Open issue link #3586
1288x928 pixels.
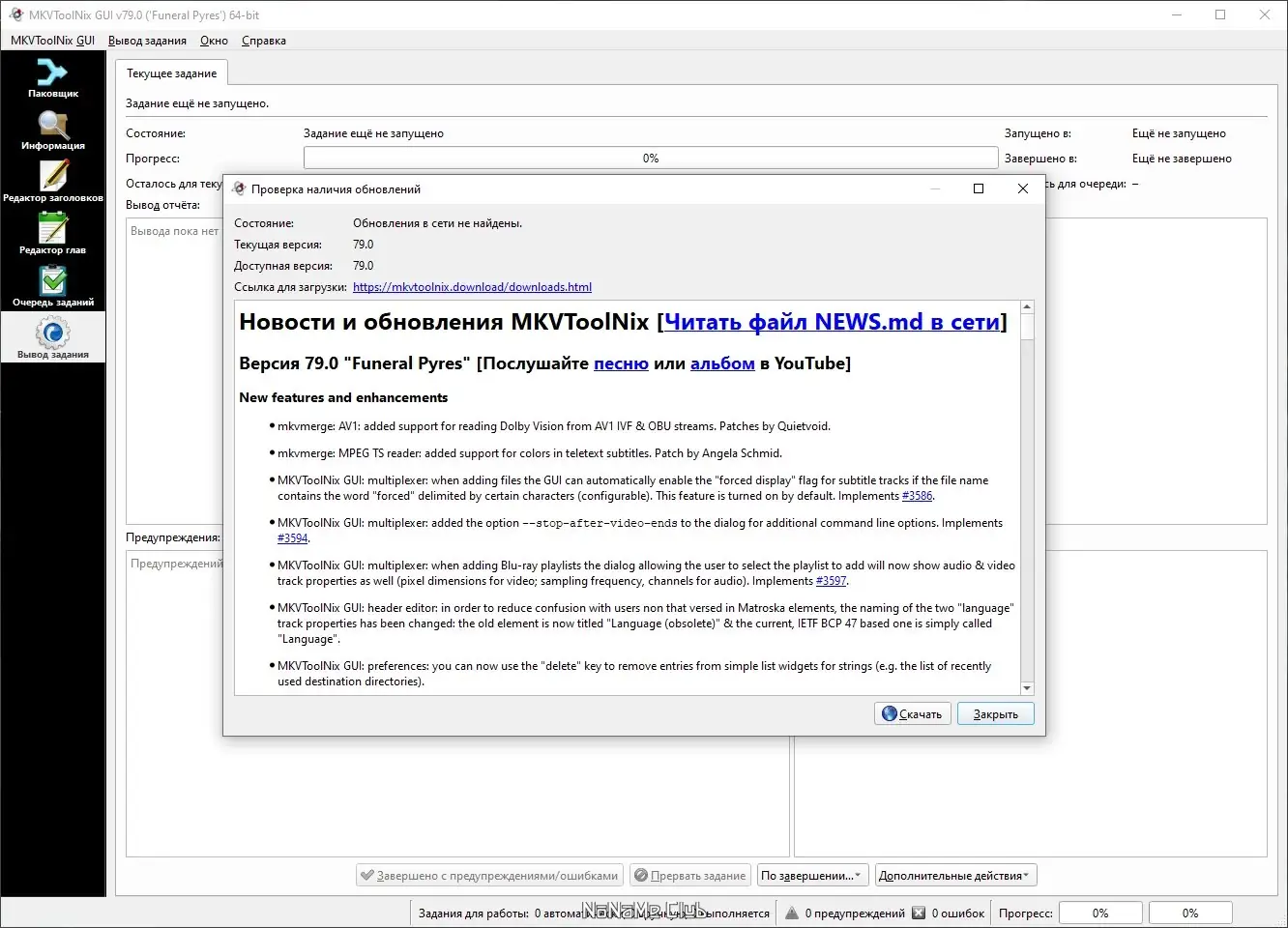tap(918, 496)
